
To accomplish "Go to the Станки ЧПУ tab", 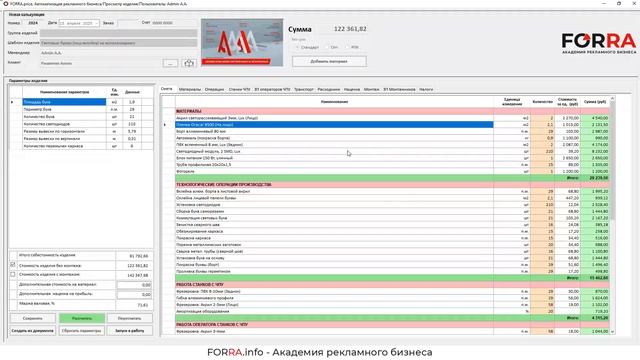I will (x=239, y=89).
